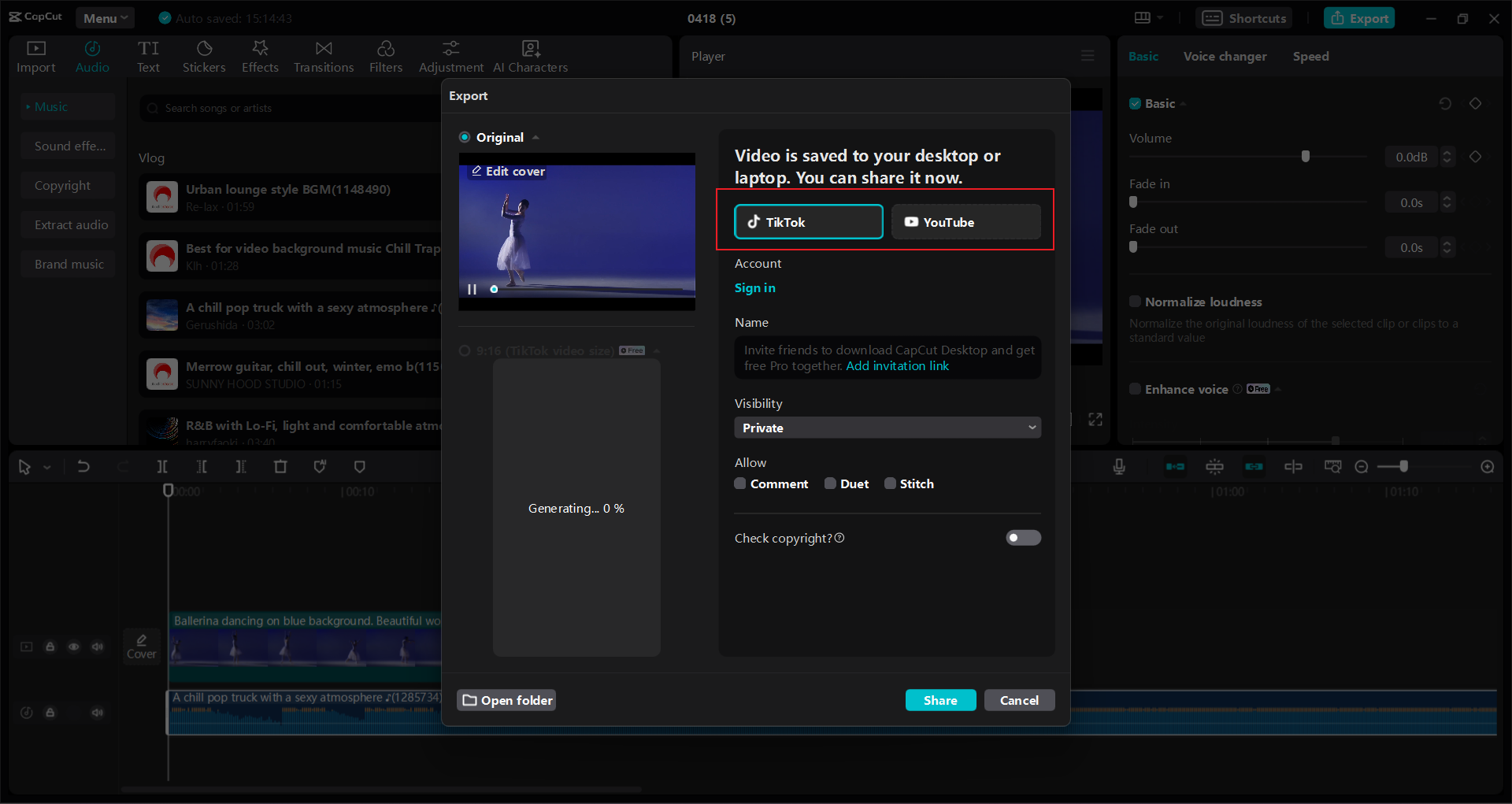Click the timeline zoom in plus icon
Image resolution: width=1512 pixels, height=804 pixels.
pos(1488,467)
